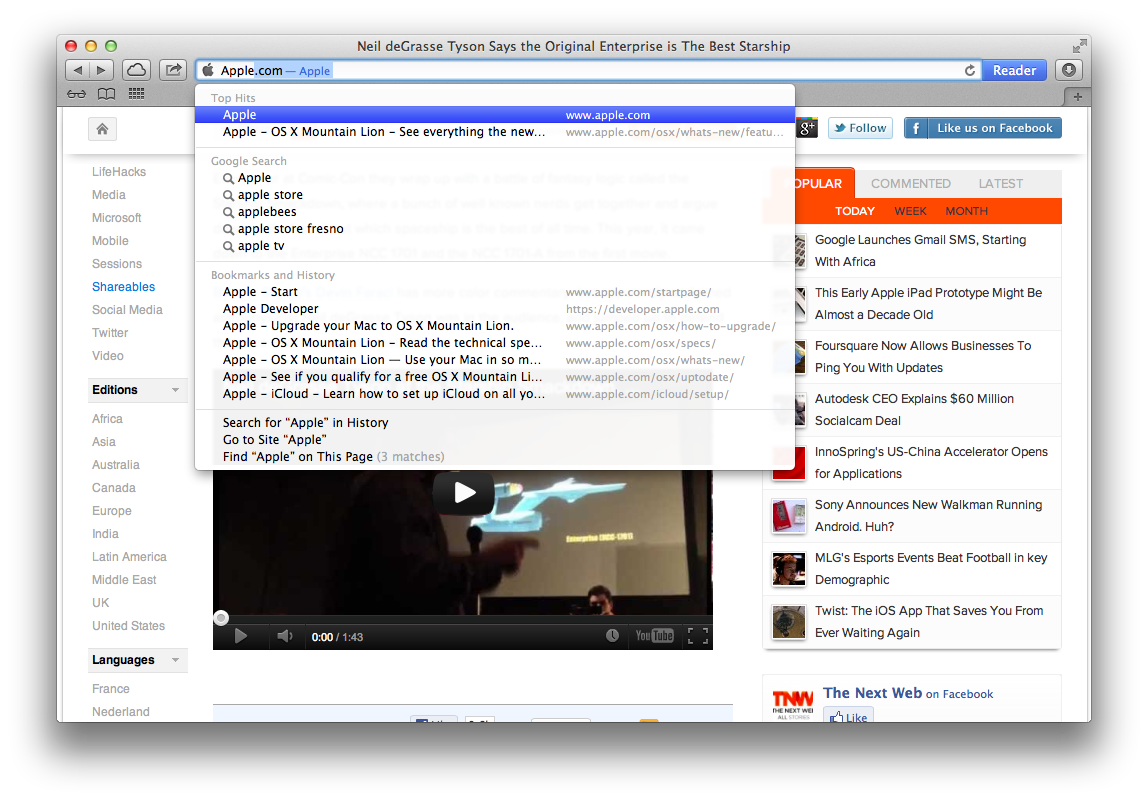Click the Reader button
The height and width of the screenshot is (801, 1148).
[1014, 70]
